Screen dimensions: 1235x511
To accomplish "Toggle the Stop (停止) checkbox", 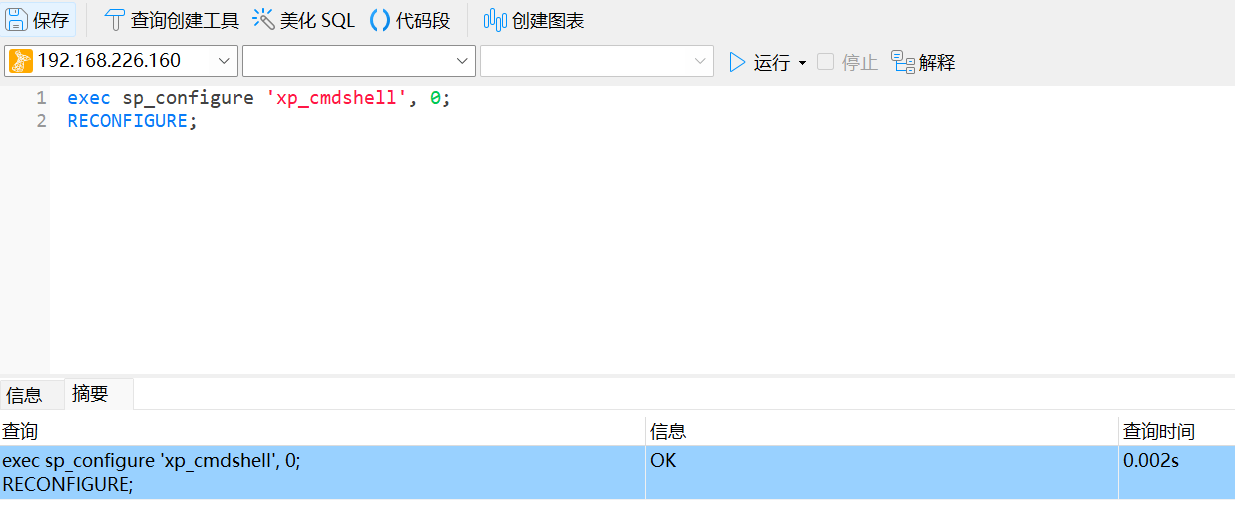I will (825, 62).
